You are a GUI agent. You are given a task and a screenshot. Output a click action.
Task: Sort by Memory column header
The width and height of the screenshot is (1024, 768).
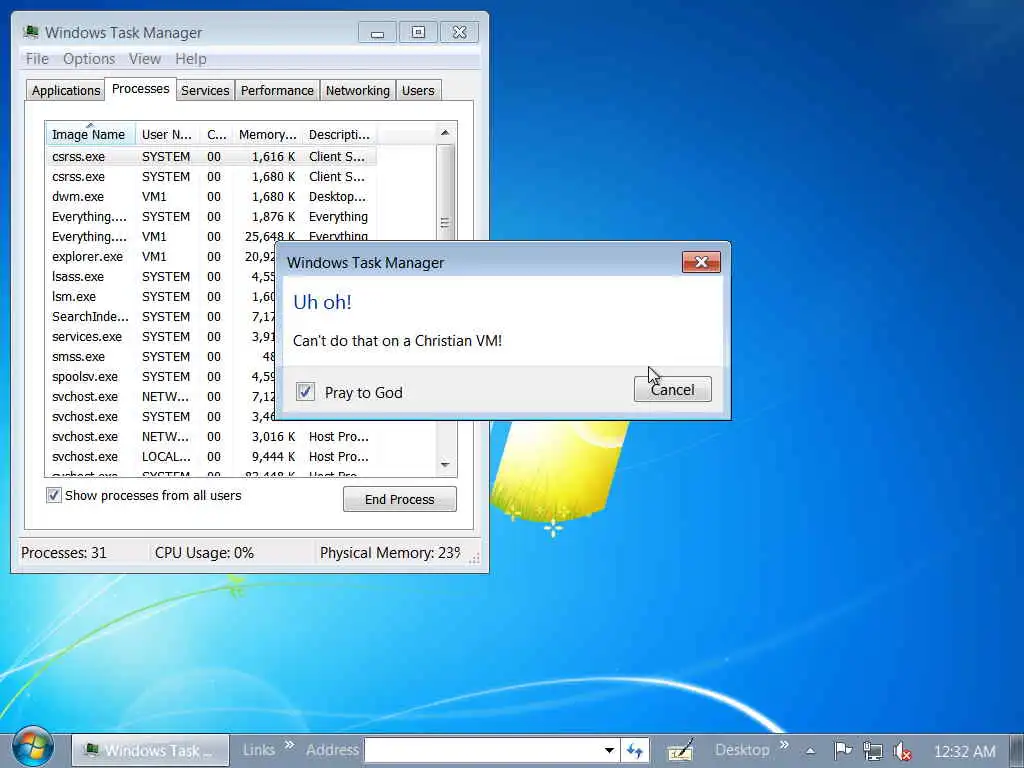267,134
